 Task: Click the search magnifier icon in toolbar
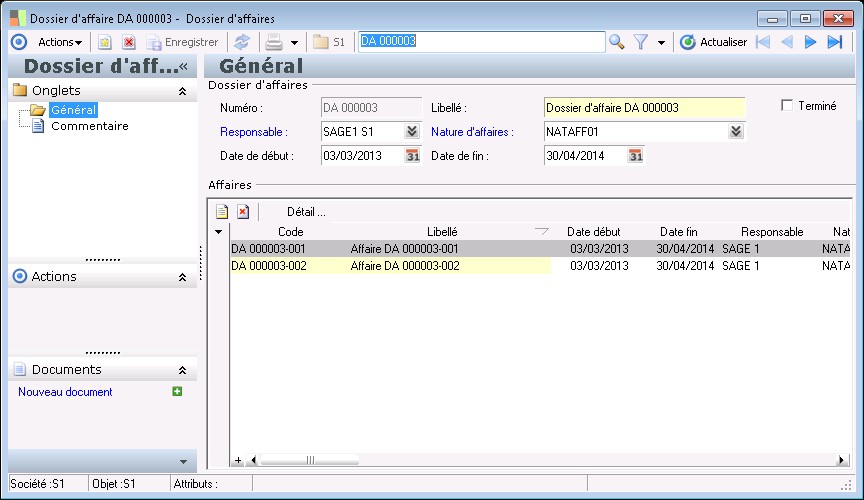[617, 42]
